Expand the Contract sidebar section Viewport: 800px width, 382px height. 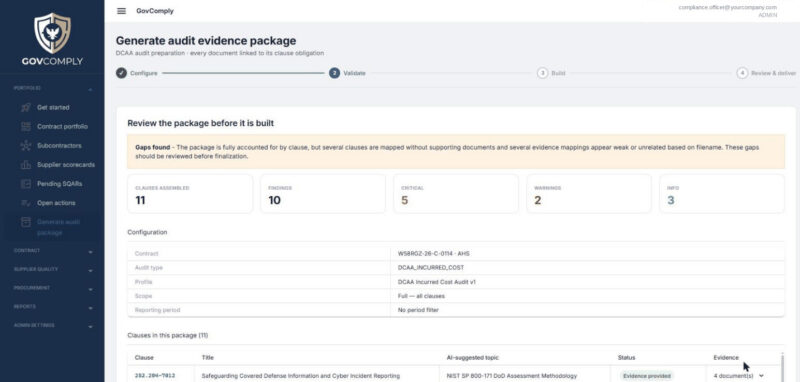52,251
